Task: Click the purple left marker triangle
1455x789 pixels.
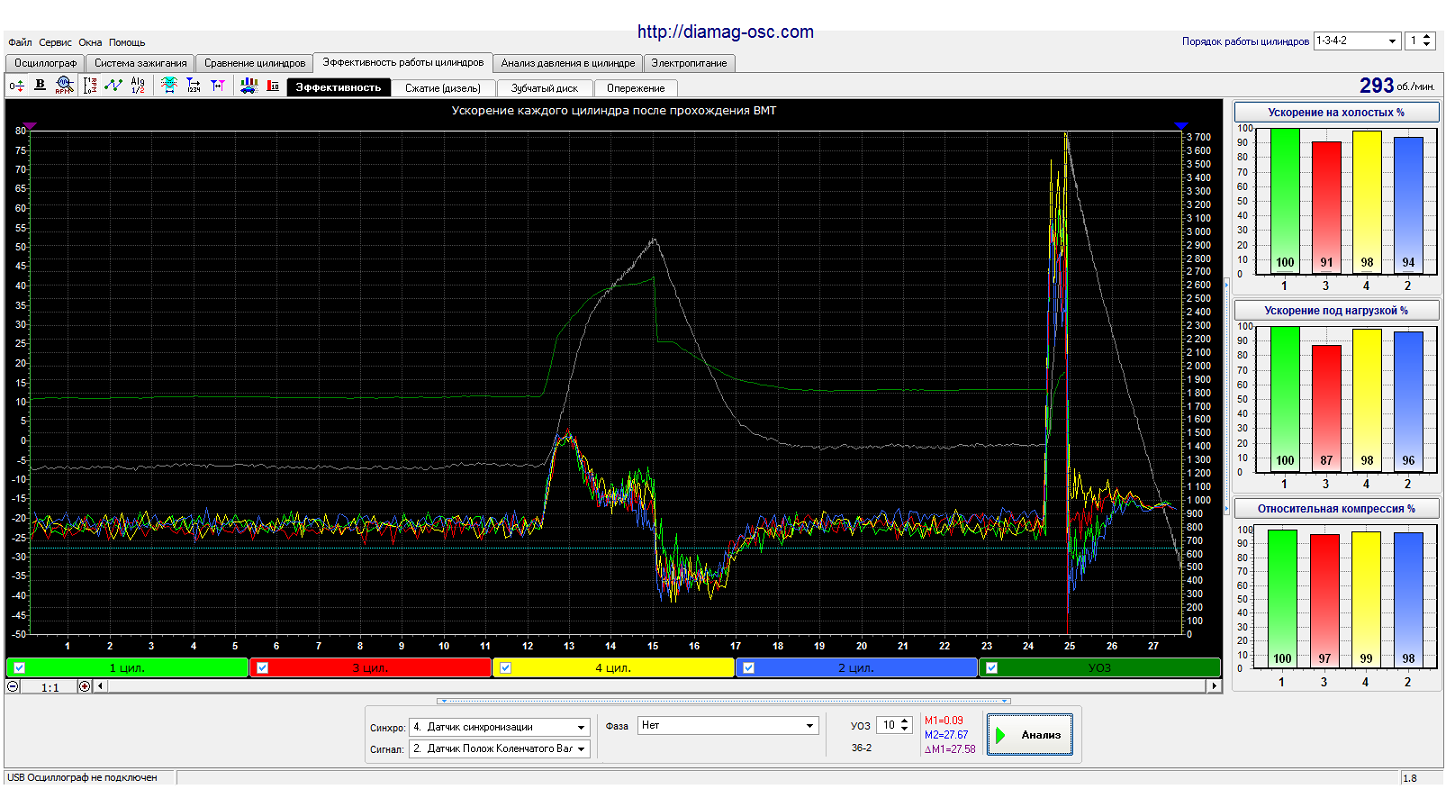Action: pos(31,125)
